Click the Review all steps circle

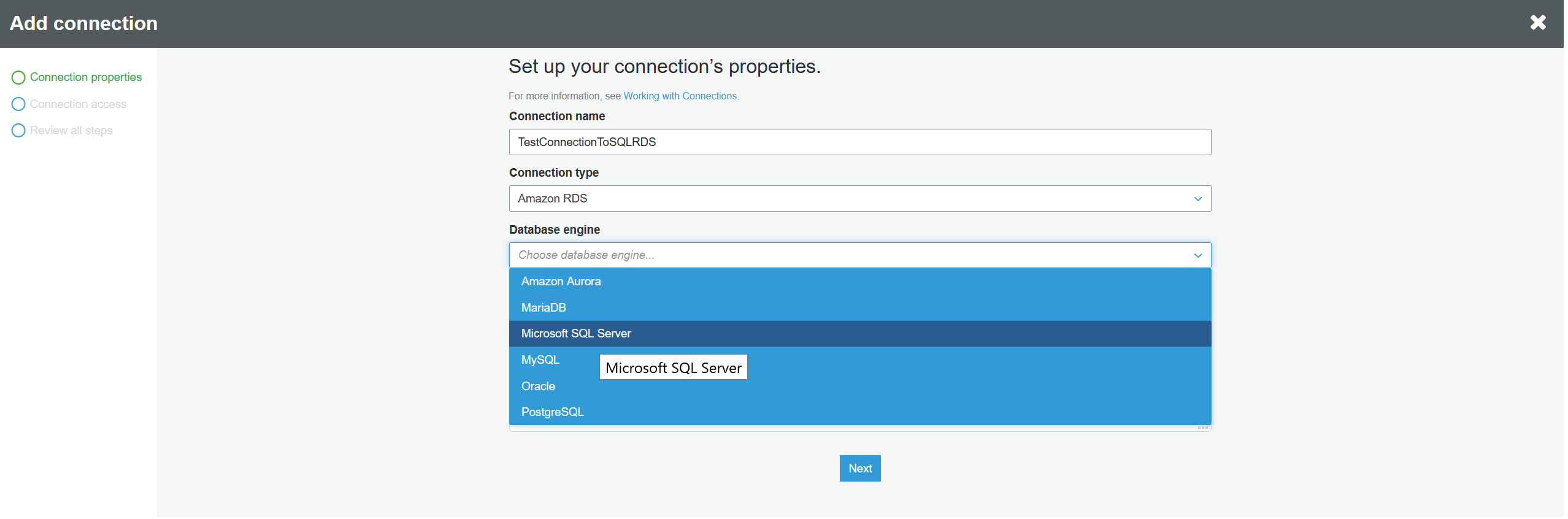tap(18, 131)
